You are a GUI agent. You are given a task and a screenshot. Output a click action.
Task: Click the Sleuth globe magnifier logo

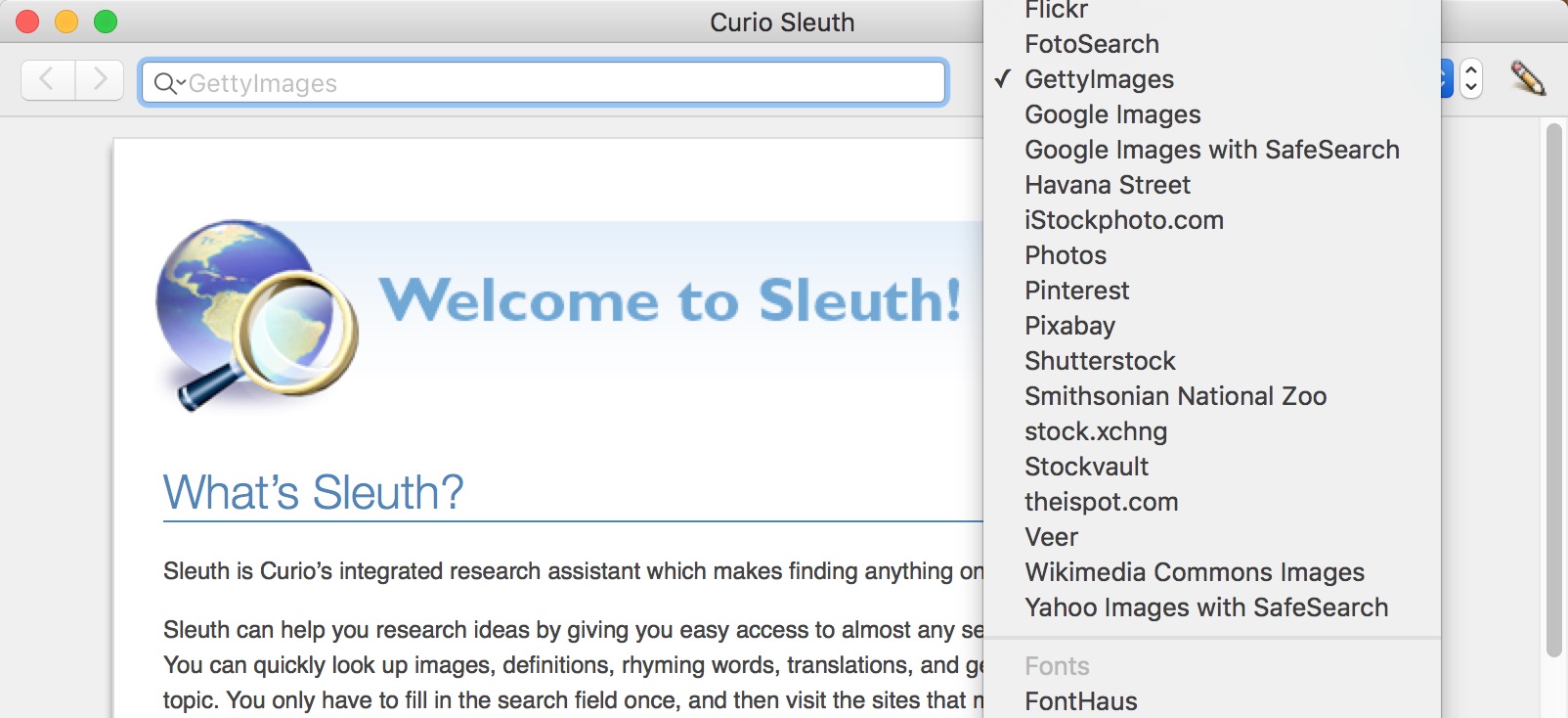click(256, 315)
